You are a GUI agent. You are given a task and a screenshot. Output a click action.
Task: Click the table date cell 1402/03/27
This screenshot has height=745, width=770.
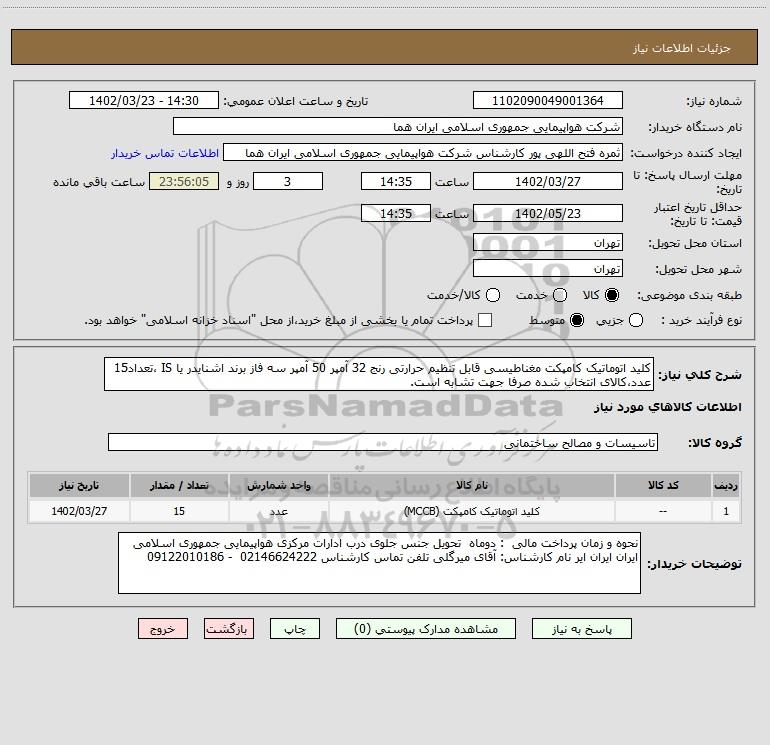tap(79, 511)
